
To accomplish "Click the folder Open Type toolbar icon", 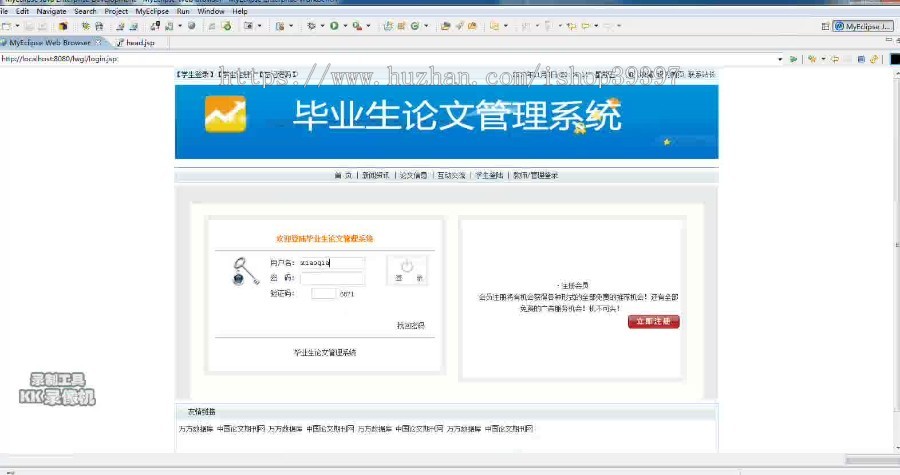I will pos(445,26).
